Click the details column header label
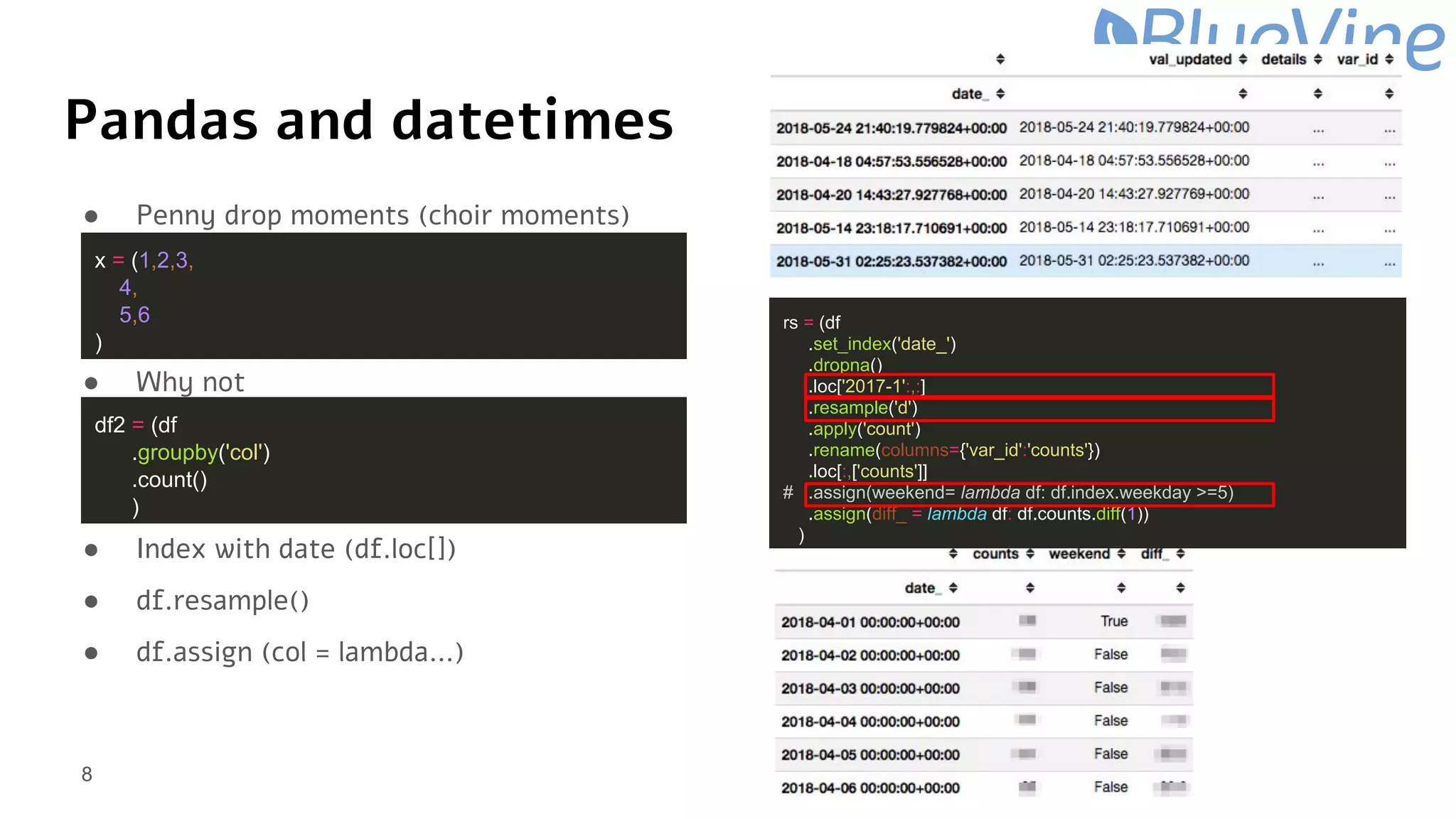Screen dimensions: 1456x819 coord(1284,60)
